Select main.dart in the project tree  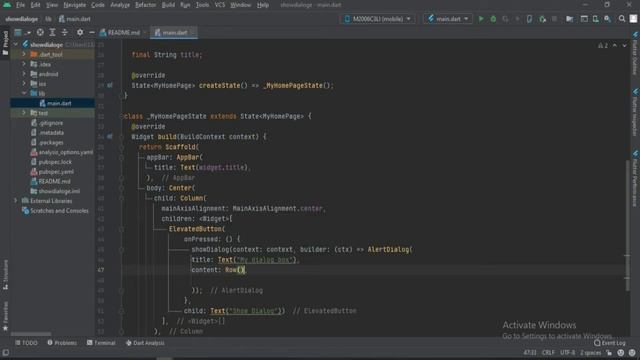(x=55, y=103)
